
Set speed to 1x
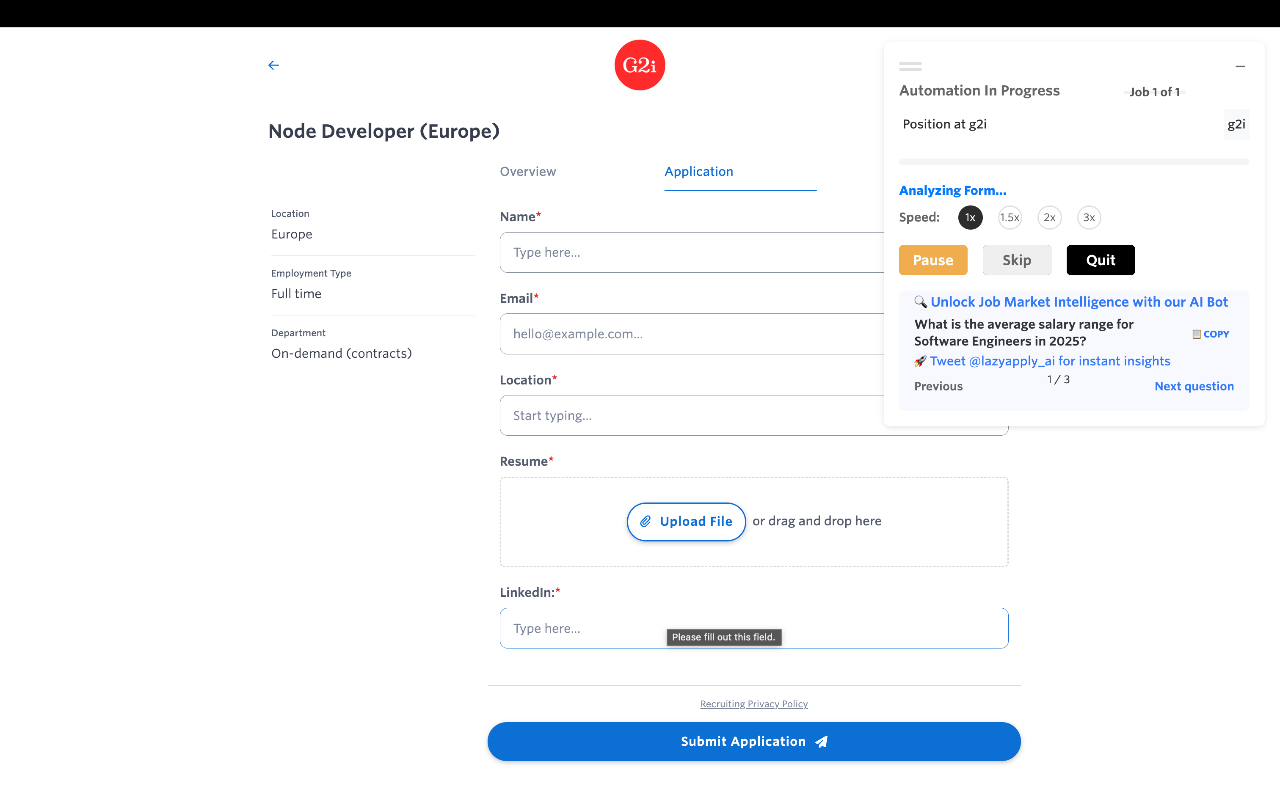970,217
